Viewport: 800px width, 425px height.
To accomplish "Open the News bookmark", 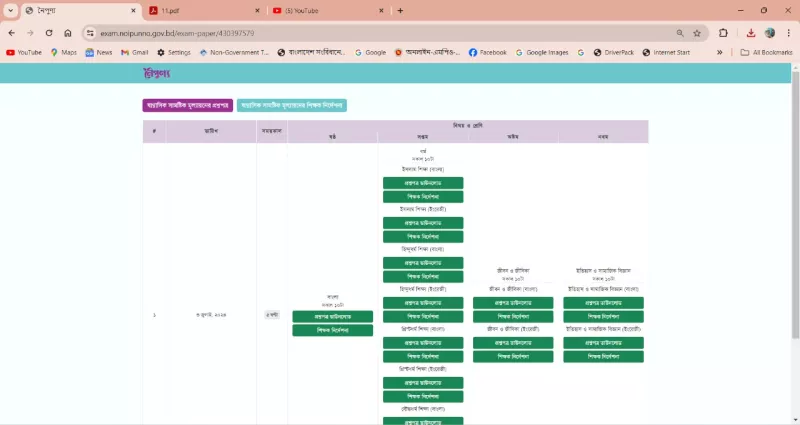I will (x=99, y=52).
